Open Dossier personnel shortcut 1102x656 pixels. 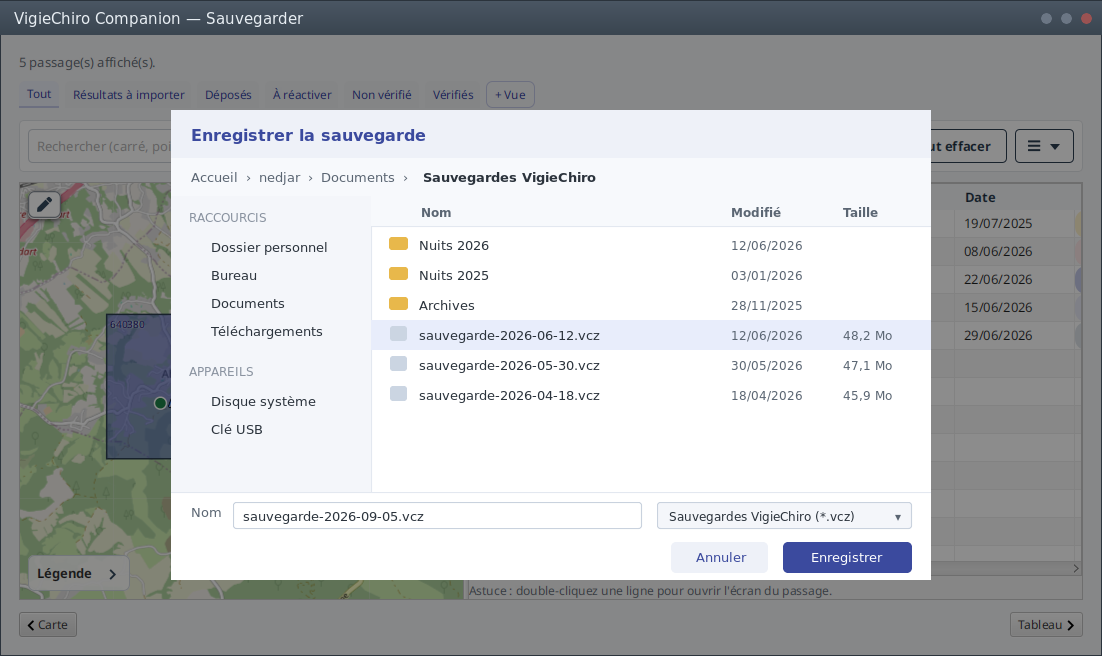269,247
